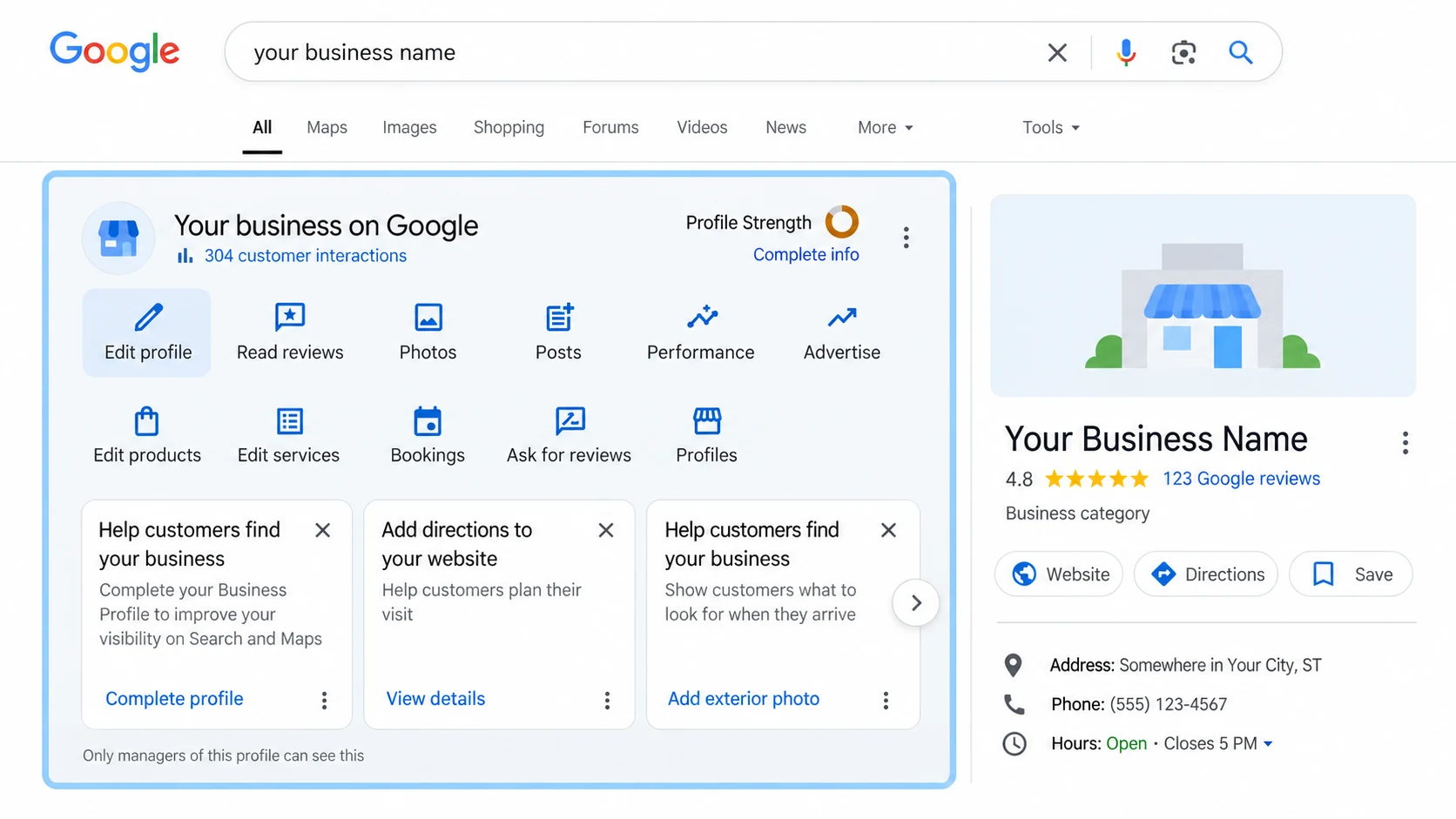The image size is (1456, 819).
Task: Click the phone handset icon
Action: pos(1014,704)
